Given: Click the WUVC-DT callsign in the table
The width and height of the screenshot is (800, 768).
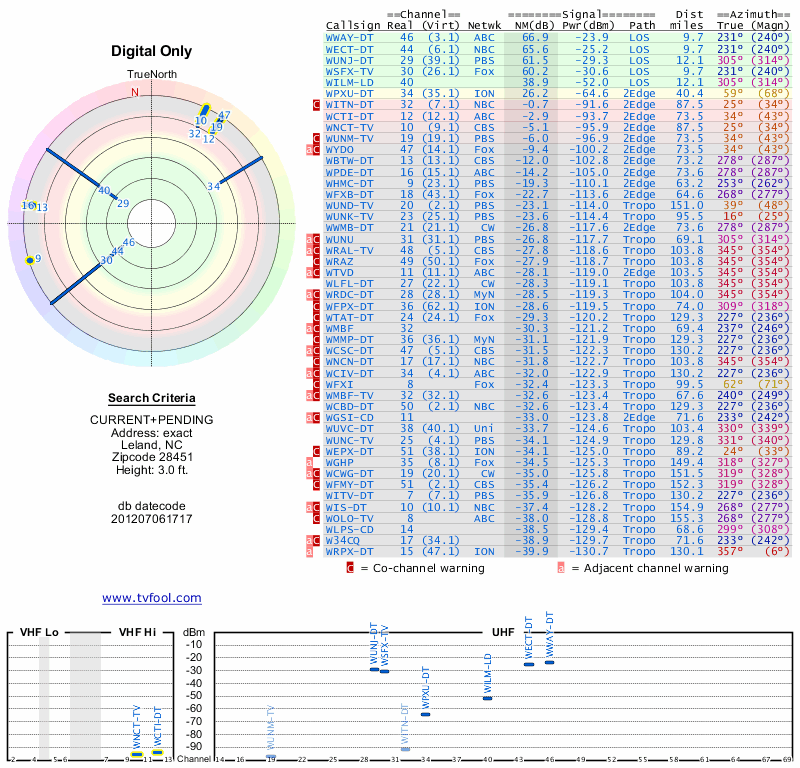Looking at the screenshot, I should [x=349, y=429].
